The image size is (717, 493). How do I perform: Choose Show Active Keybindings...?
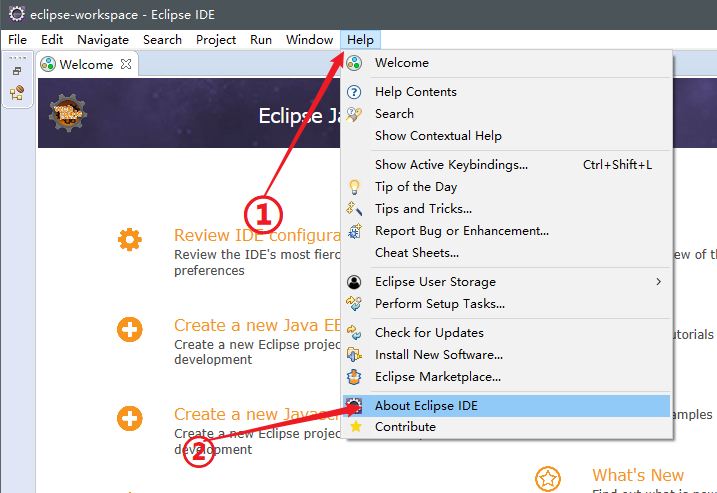click(507, 165)
